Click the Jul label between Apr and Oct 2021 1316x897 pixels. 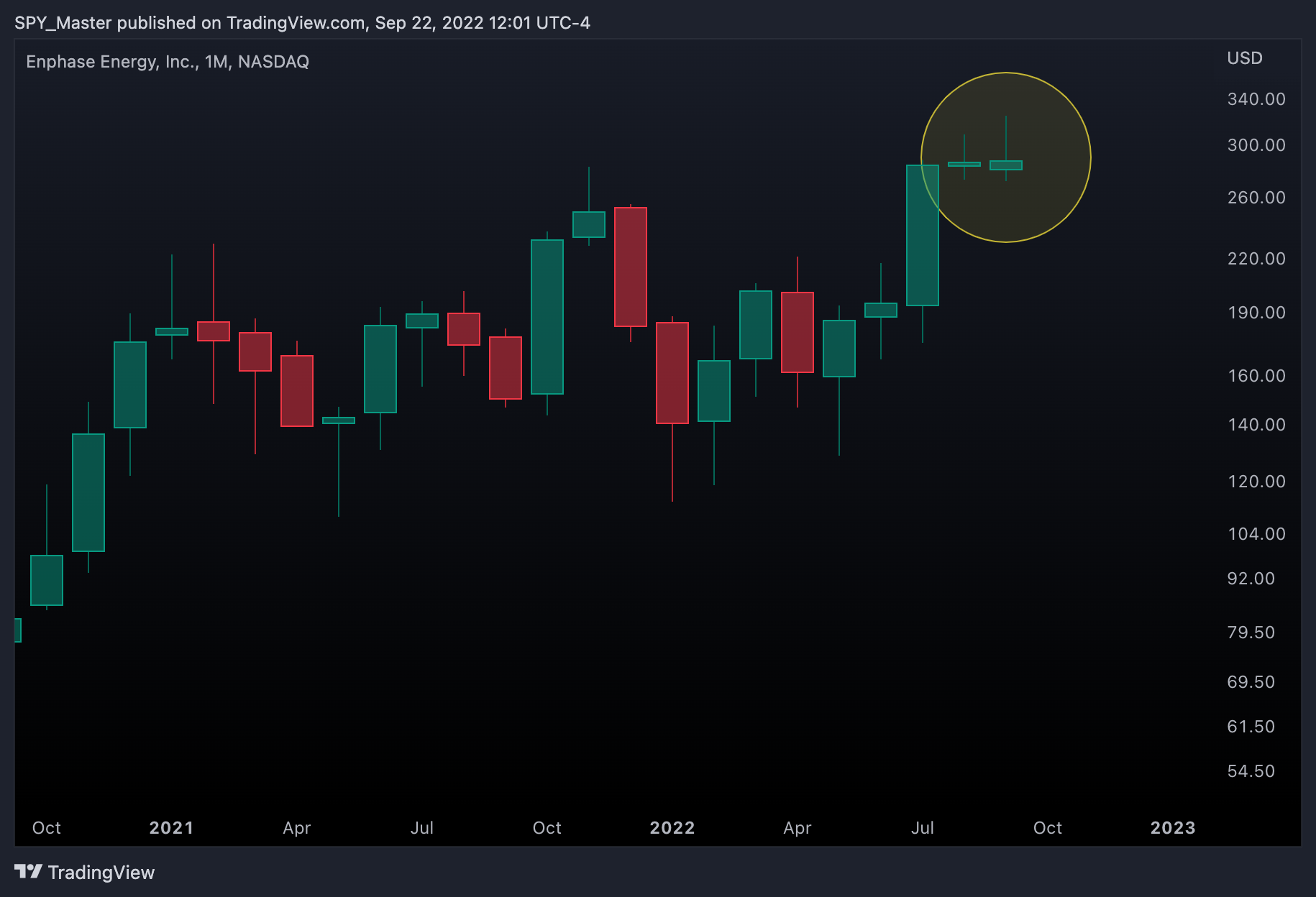[422, 828]
